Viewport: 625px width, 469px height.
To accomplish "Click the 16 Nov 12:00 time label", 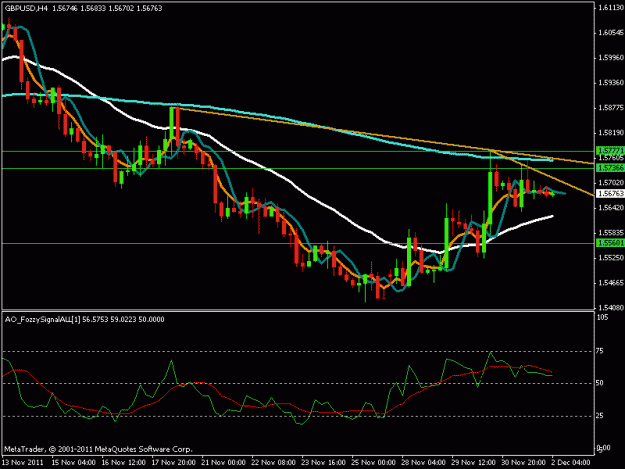I will (124, 463).
